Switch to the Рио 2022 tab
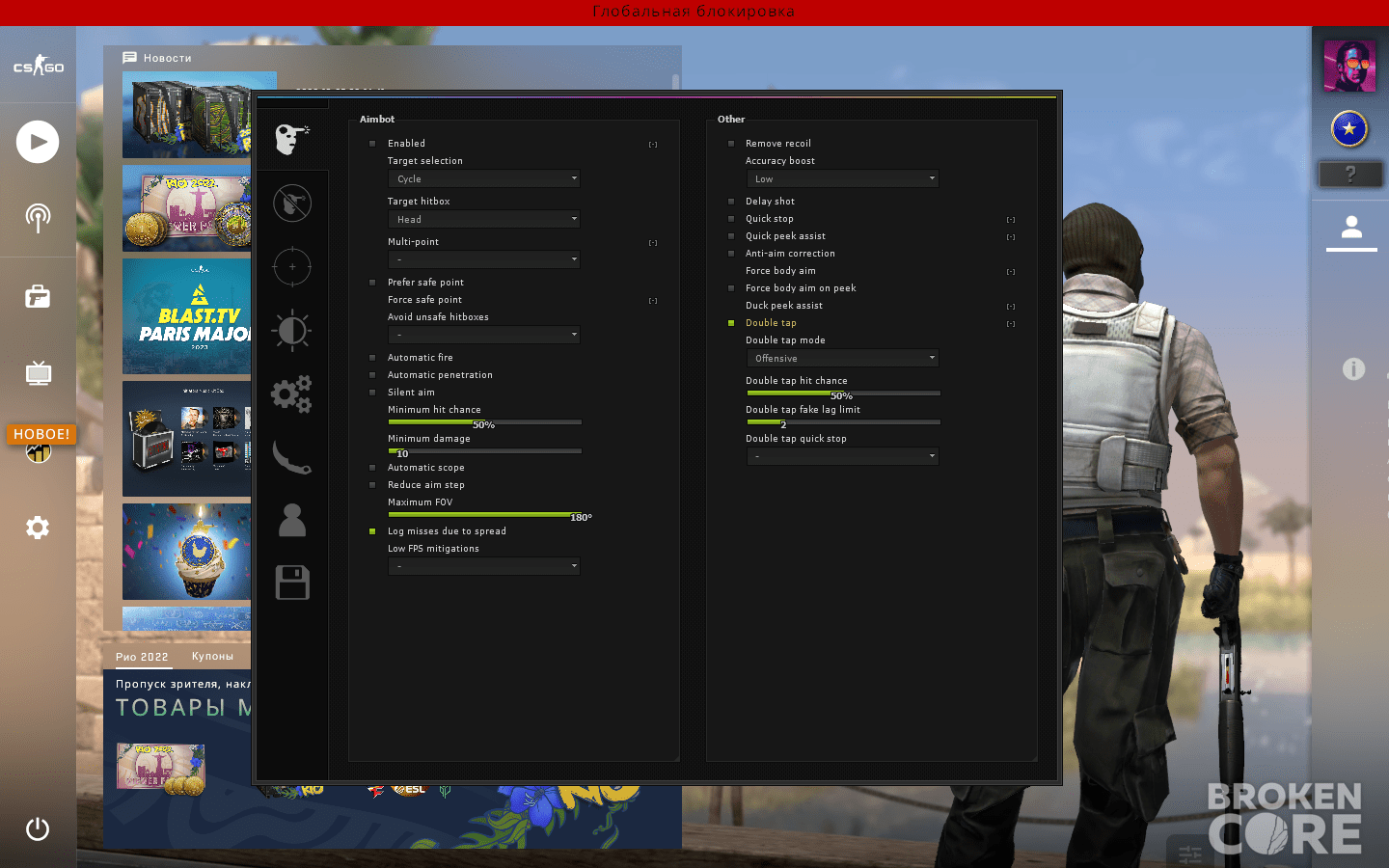 142,657
